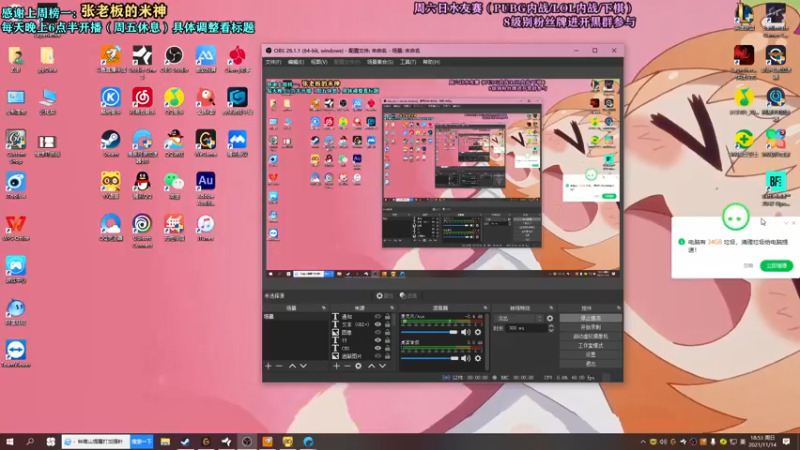This screenshot has height=450, width=800.
Task: Open the gear for the 麦克风/Aux mixer channel
Action: point(478,332)
